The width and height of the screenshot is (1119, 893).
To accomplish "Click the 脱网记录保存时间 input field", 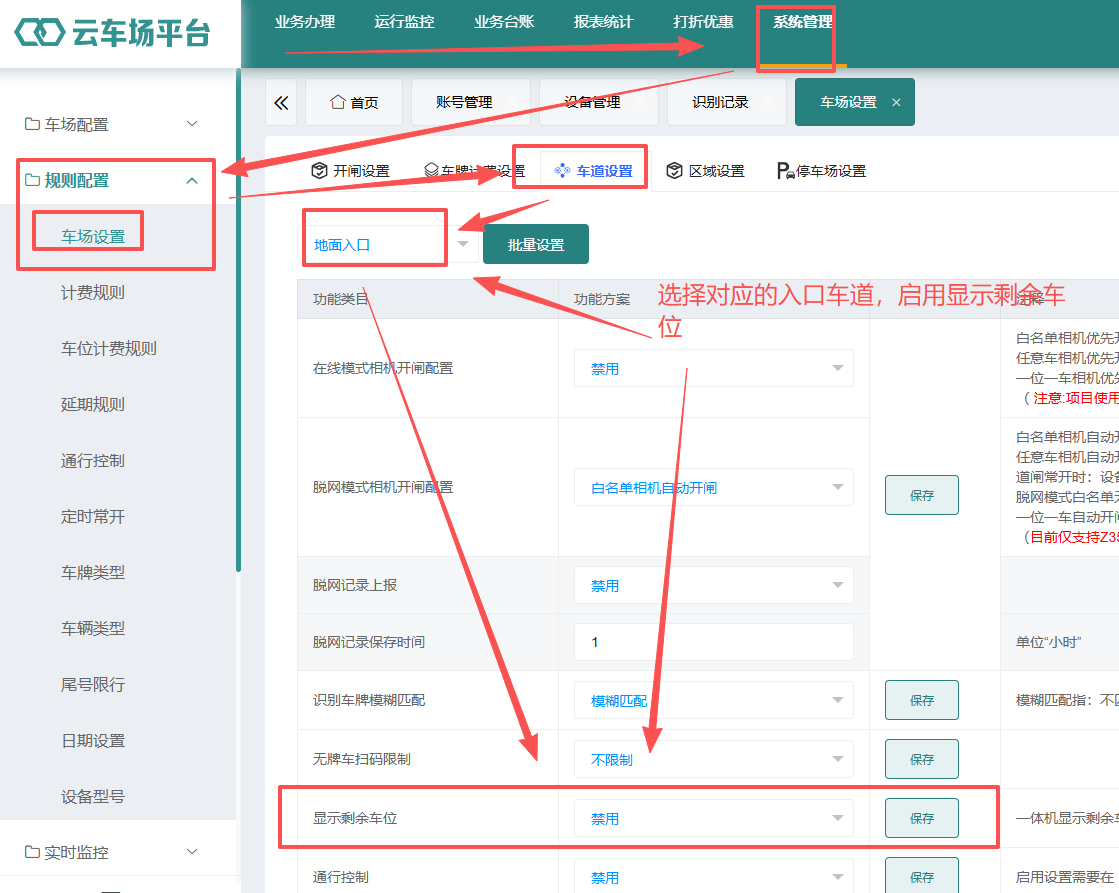I will (x=714, y=642).
